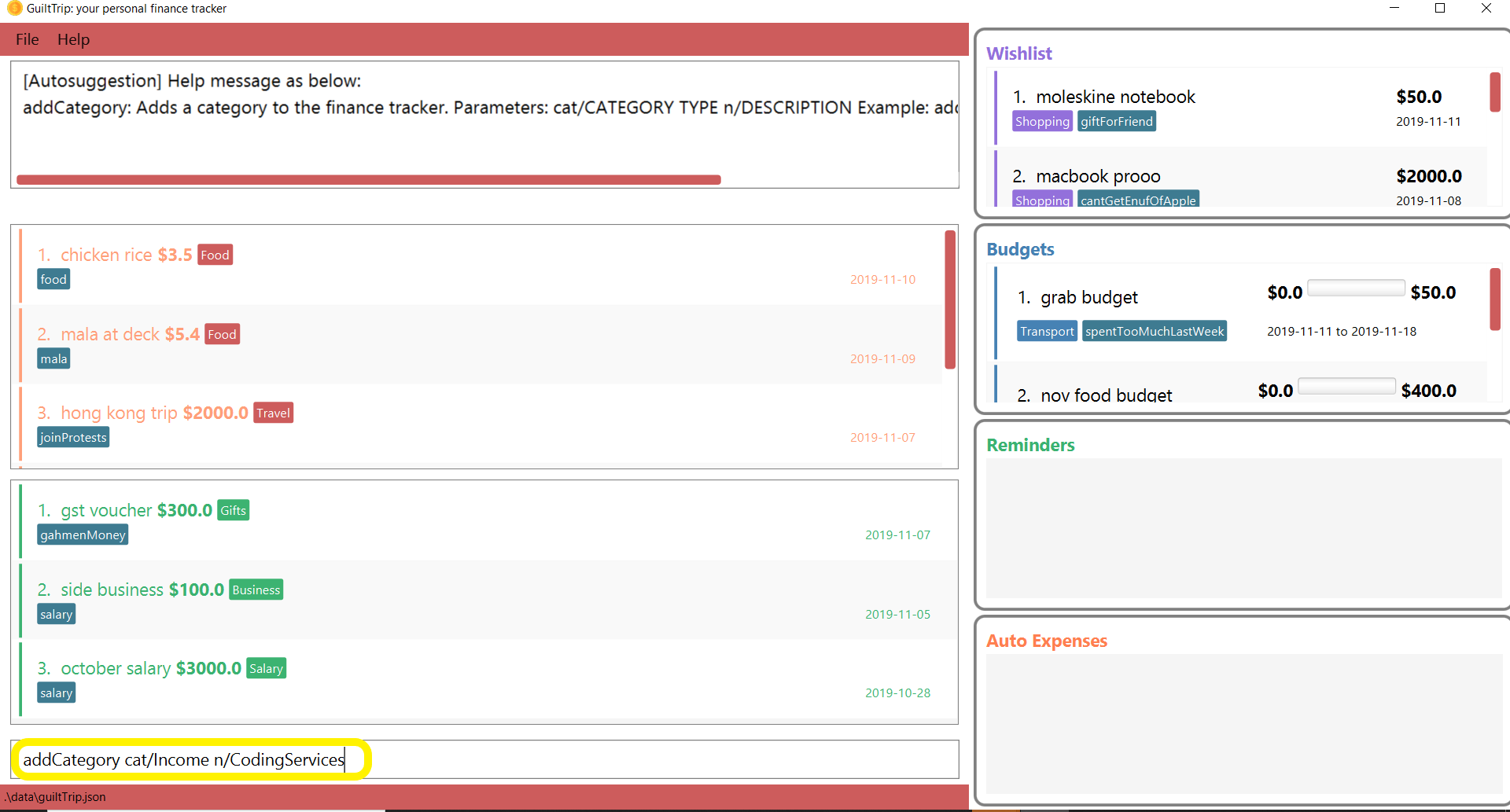This screenshot has height=812, width=1510.
Task: Click the GuiltTrip app icon in title bar
Action: coord(13,8)
